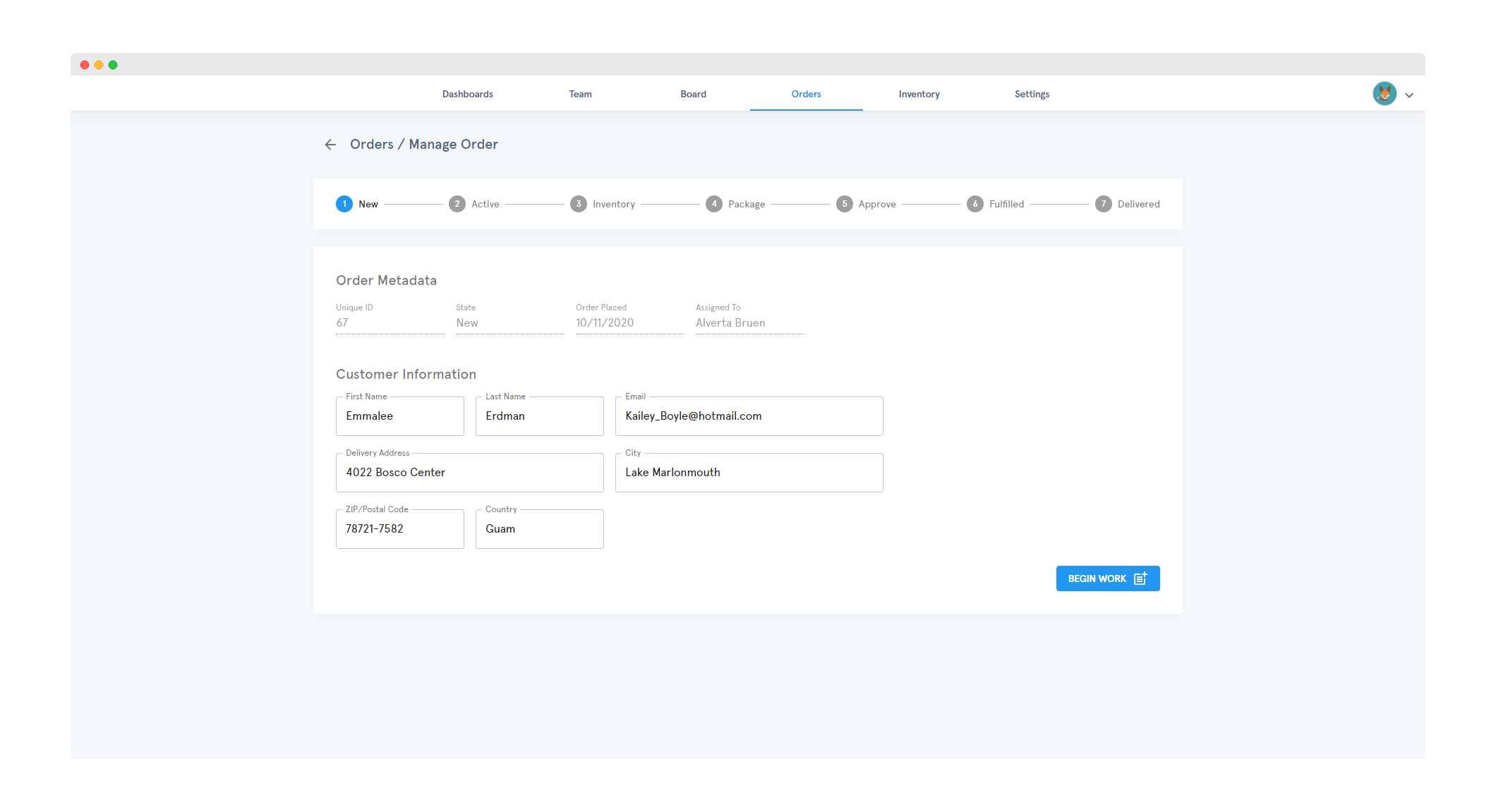The width and height of the screenshot is (1496, 812).
Task: Edit the Delivery Address field
Action: pos(469,473)
